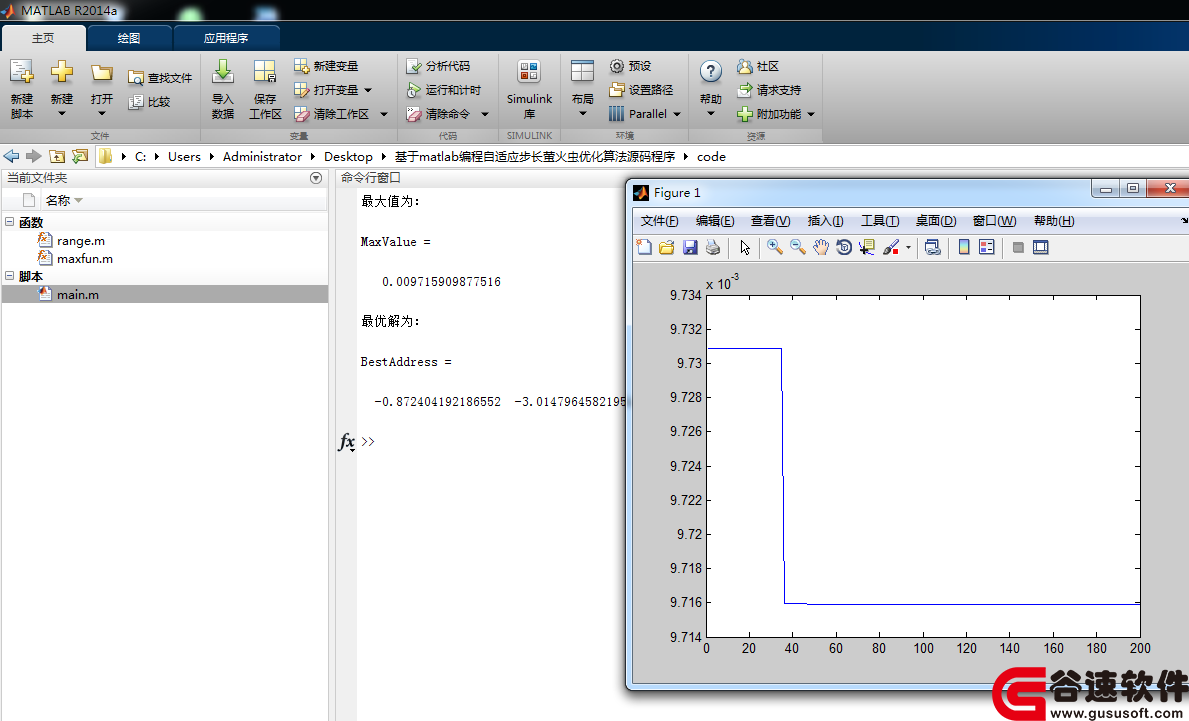Image resolution: width=1189 pixels, height=721 pixels.
Task: Collapse the 函数 functions group
Action: click(9, 221)
